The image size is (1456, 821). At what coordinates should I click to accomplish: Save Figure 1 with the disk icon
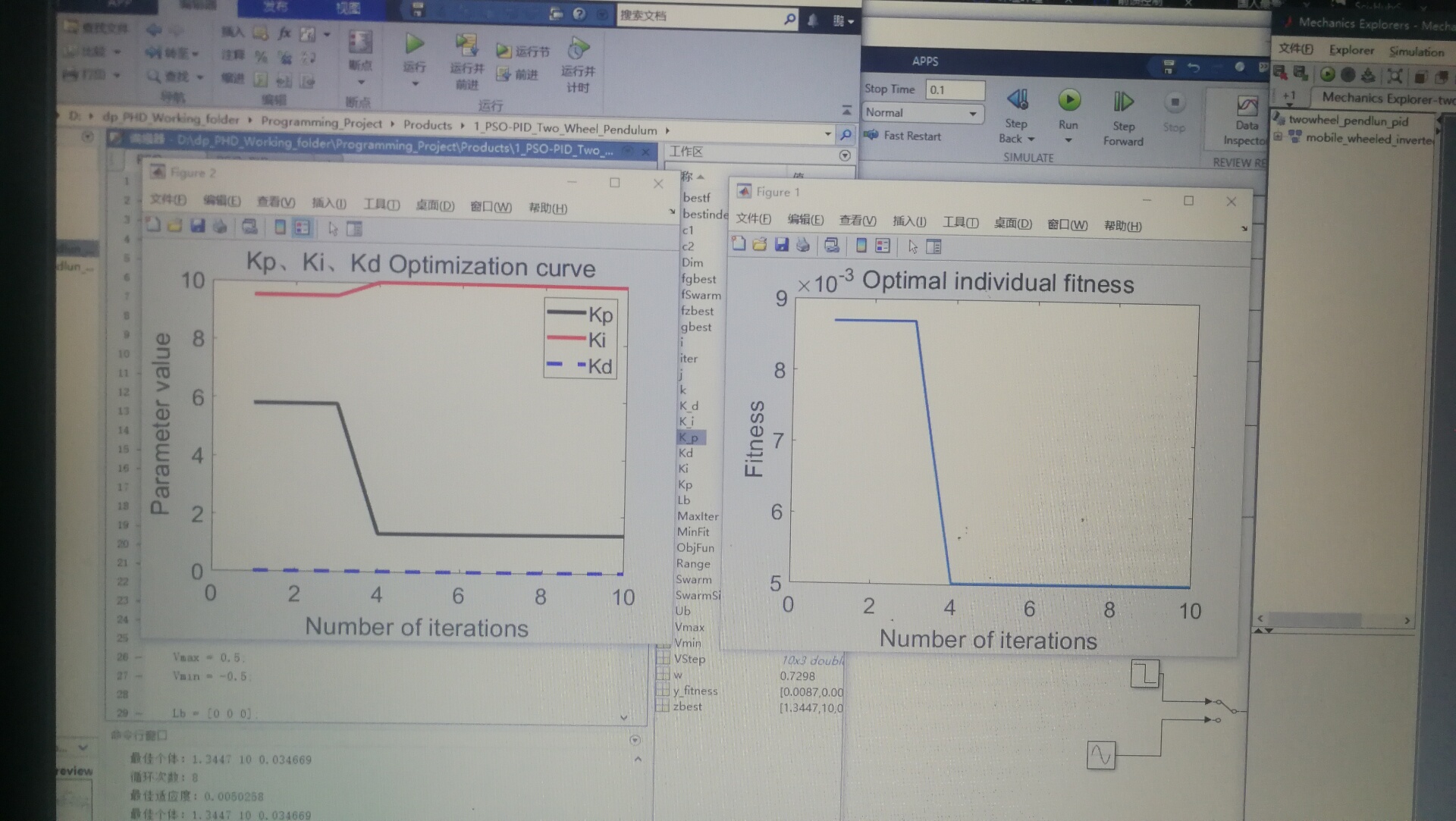tap(781, 244)
